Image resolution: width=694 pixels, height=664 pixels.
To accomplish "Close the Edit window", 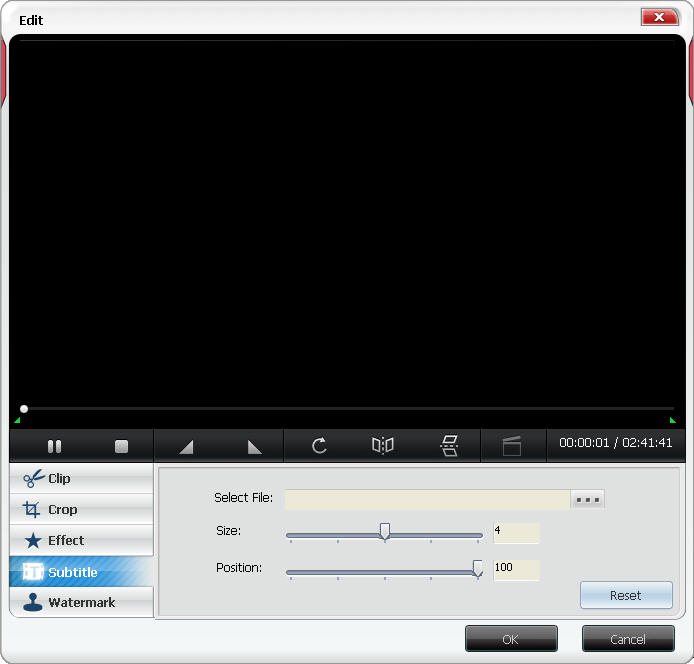I will 659,17.
